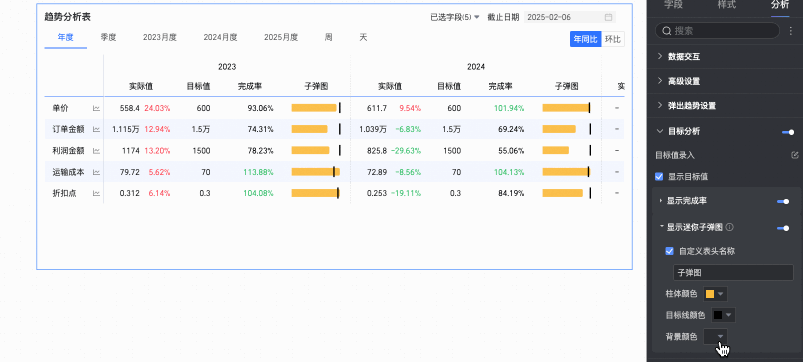Open the 样式 panel tab
The image size is (803, 362).
point(727,6)
